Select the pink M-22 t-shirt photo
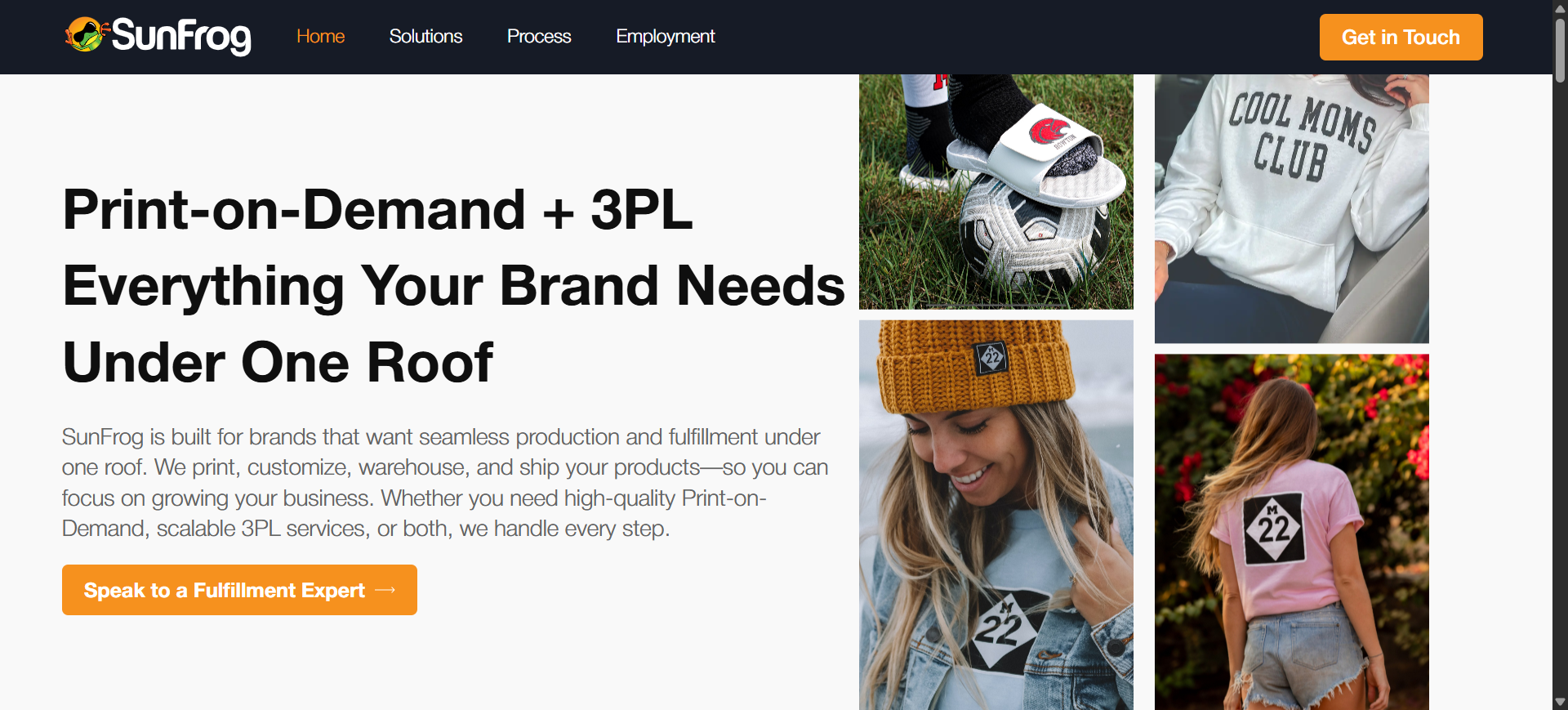Image resolution: width=1568 pixels, height=710 pixels. pyautogui.click(x=1292, y=532)
